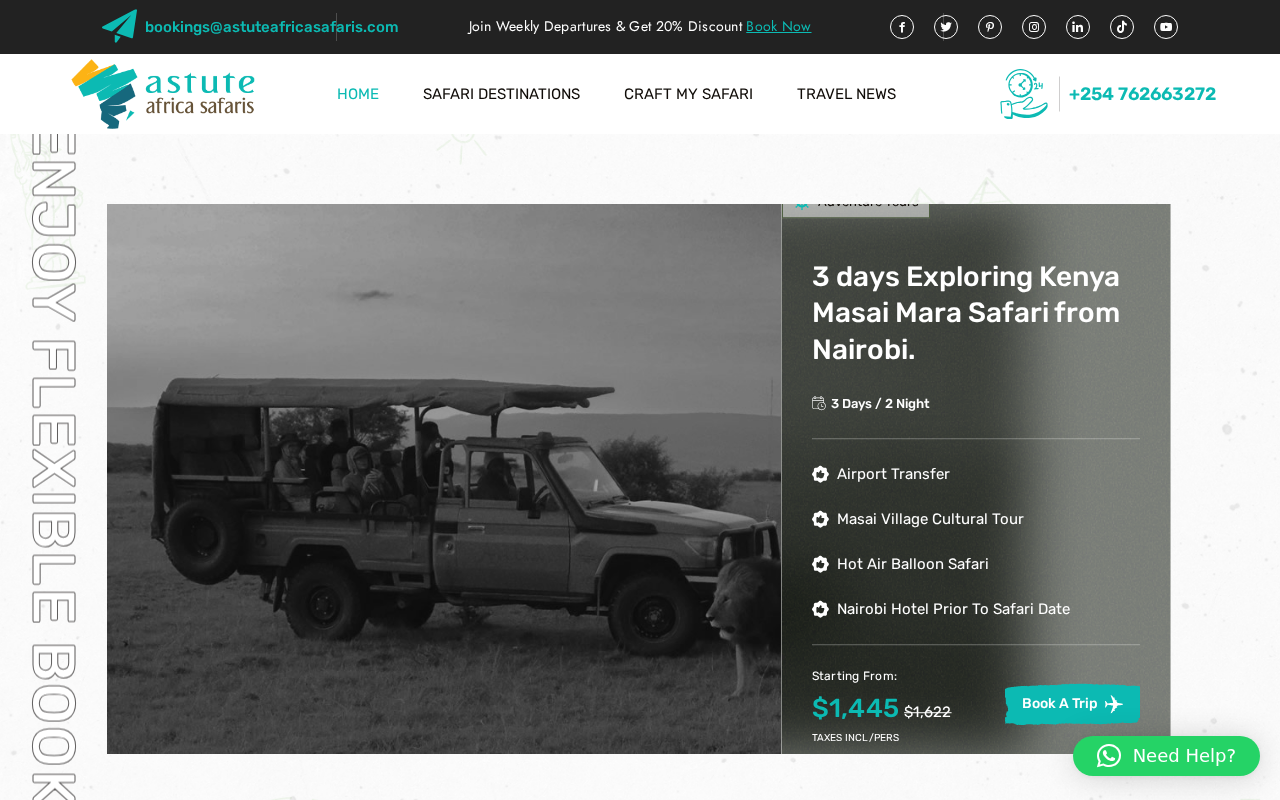
Task: Call the +254 762663272 phone link
Action: pyautogui.click(x=1142, y=94)
